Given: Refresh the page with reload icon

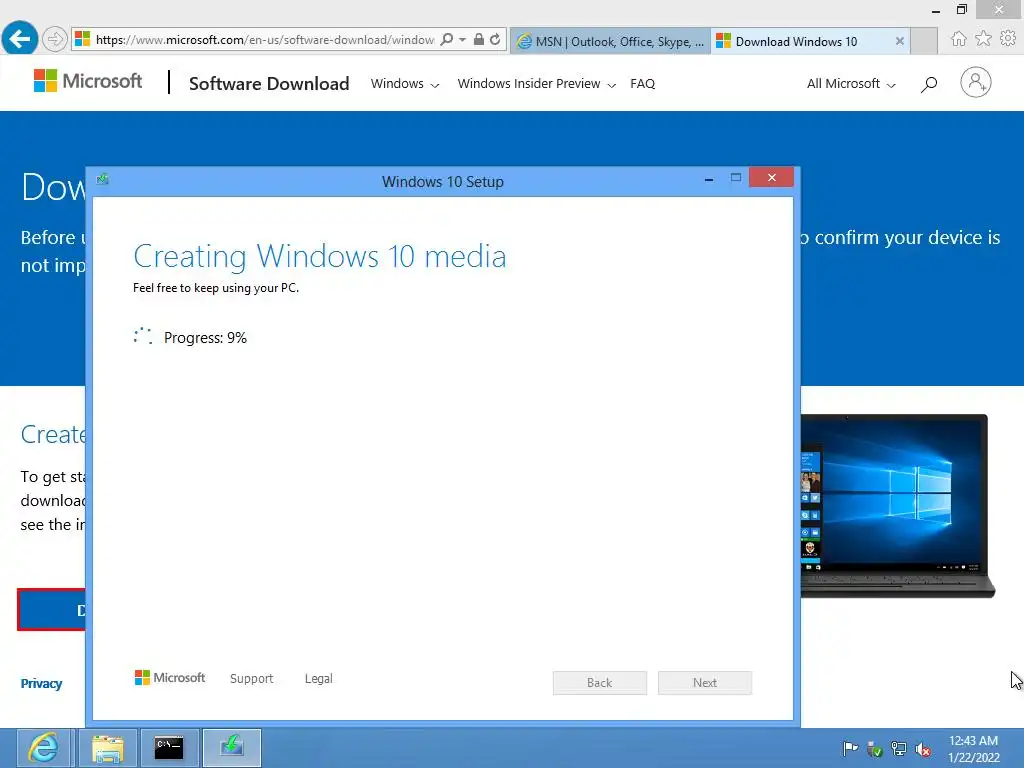Looking at the screenshot, I should (495, 39).
